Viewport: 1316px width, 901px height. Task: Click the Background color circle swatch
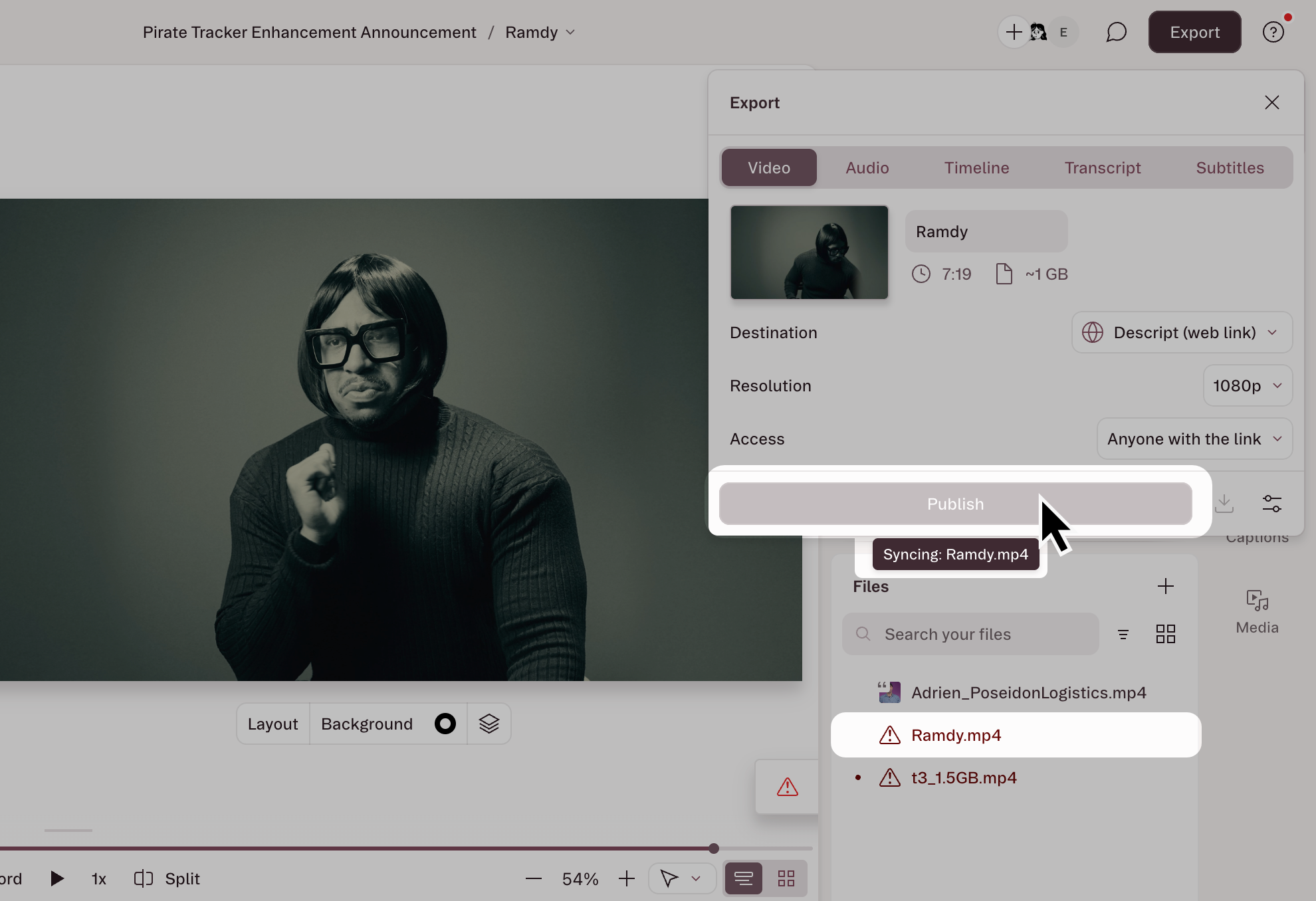click(445, 724)
